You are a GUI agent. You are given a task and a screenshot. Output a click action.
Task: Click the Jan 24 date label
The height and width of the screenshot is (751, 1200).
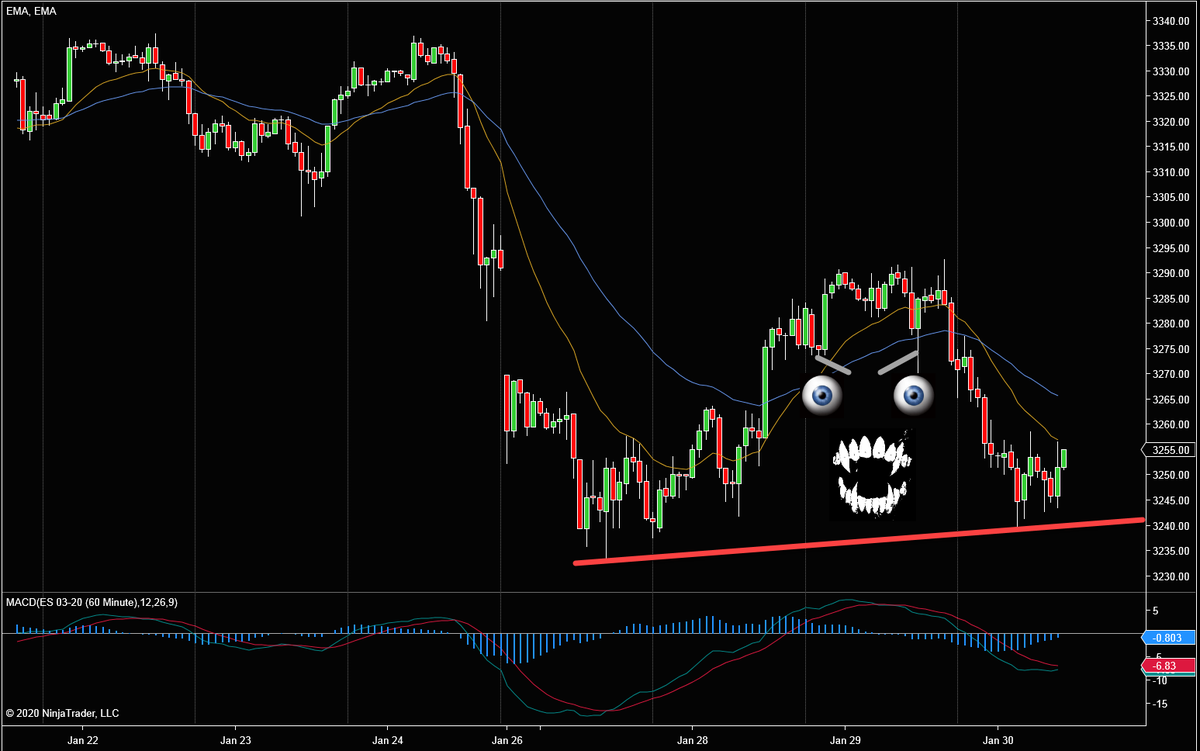387,740
